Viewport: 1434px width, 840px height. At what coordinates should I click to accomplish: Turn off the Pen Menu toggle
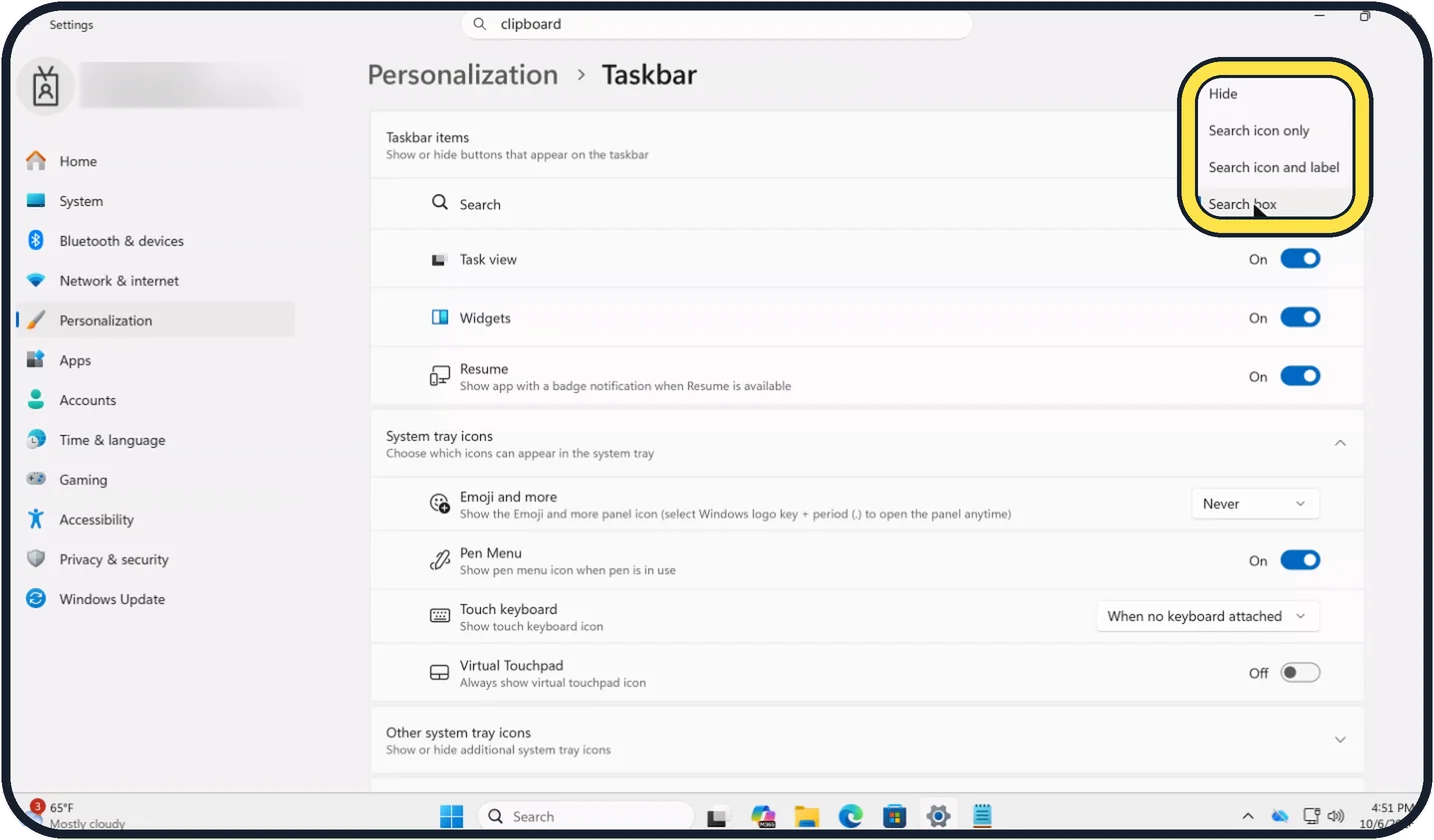[1300, 561]
